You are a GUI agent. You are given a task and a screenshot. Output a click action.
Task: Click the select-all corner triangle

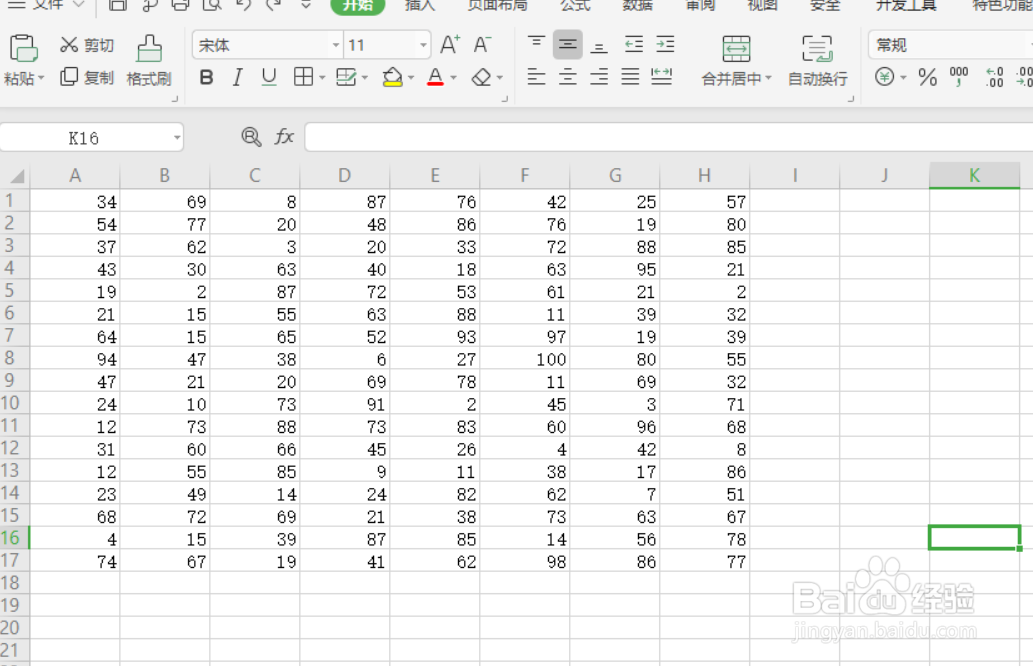tap(16, 176)
